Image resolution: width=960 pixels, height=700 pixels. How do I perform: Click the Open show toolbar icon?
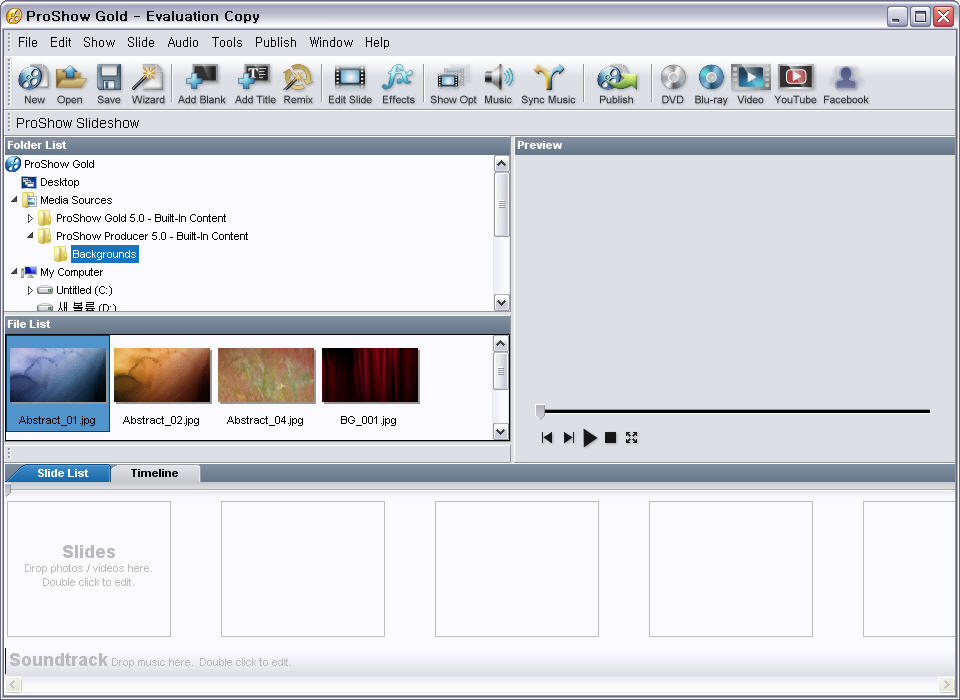(x=70, y=84)
